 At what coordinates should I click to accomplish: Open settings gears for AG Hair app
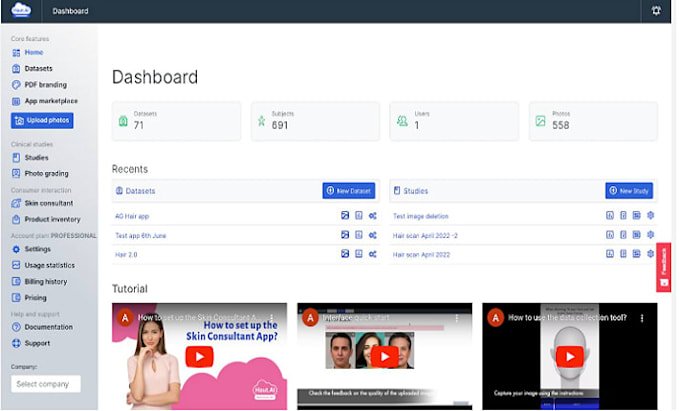click(x=373, y=216)
